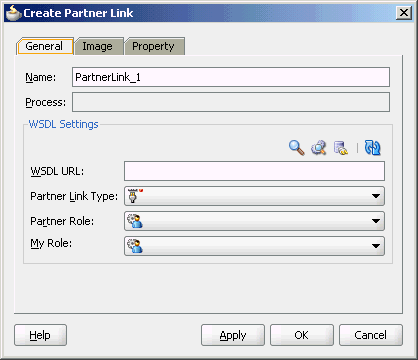Viewport: 418px width, 360px height.
Task: Click the Define Adapter Service icon
Action: click(341, 148)
